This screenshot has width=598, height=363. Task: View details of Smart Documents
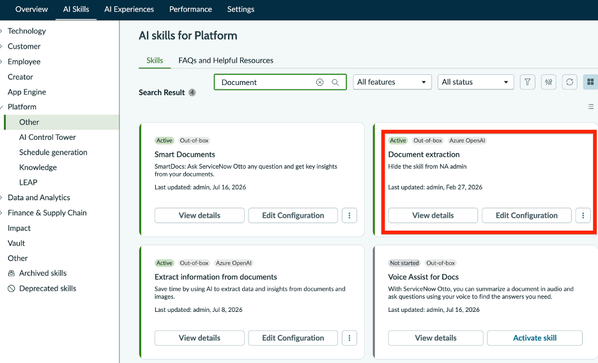click(x=199, y=215)
